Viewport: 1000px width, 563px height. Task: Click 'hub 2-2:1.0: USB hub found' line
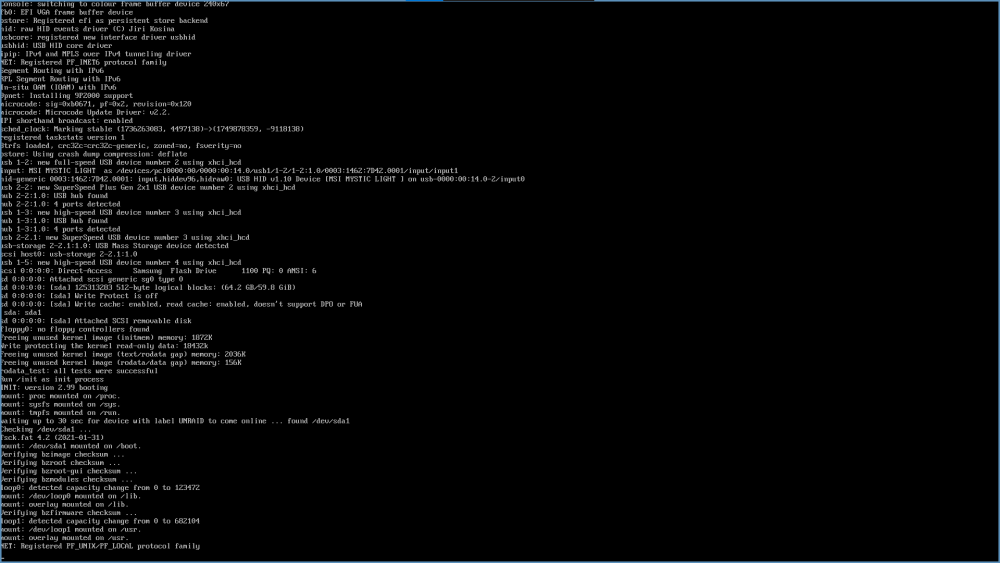(54, 196)
